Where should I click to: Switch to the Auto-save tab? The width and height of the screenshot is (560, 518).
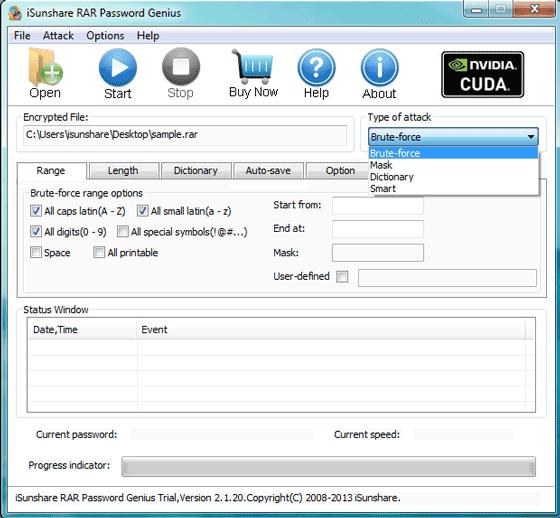click(x=269, y=171)
